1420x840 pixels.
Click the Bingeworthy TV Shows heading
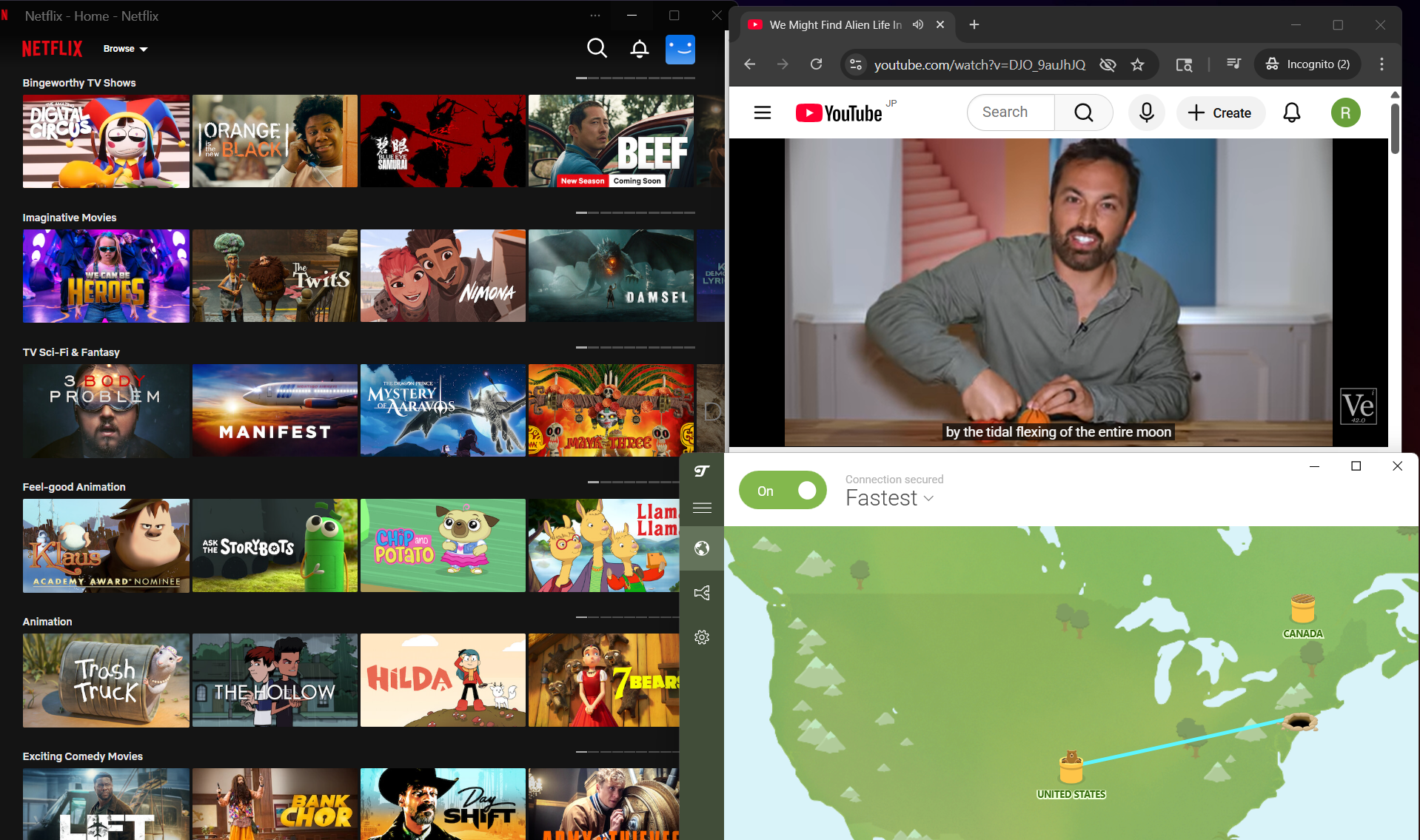click(79, 83)
